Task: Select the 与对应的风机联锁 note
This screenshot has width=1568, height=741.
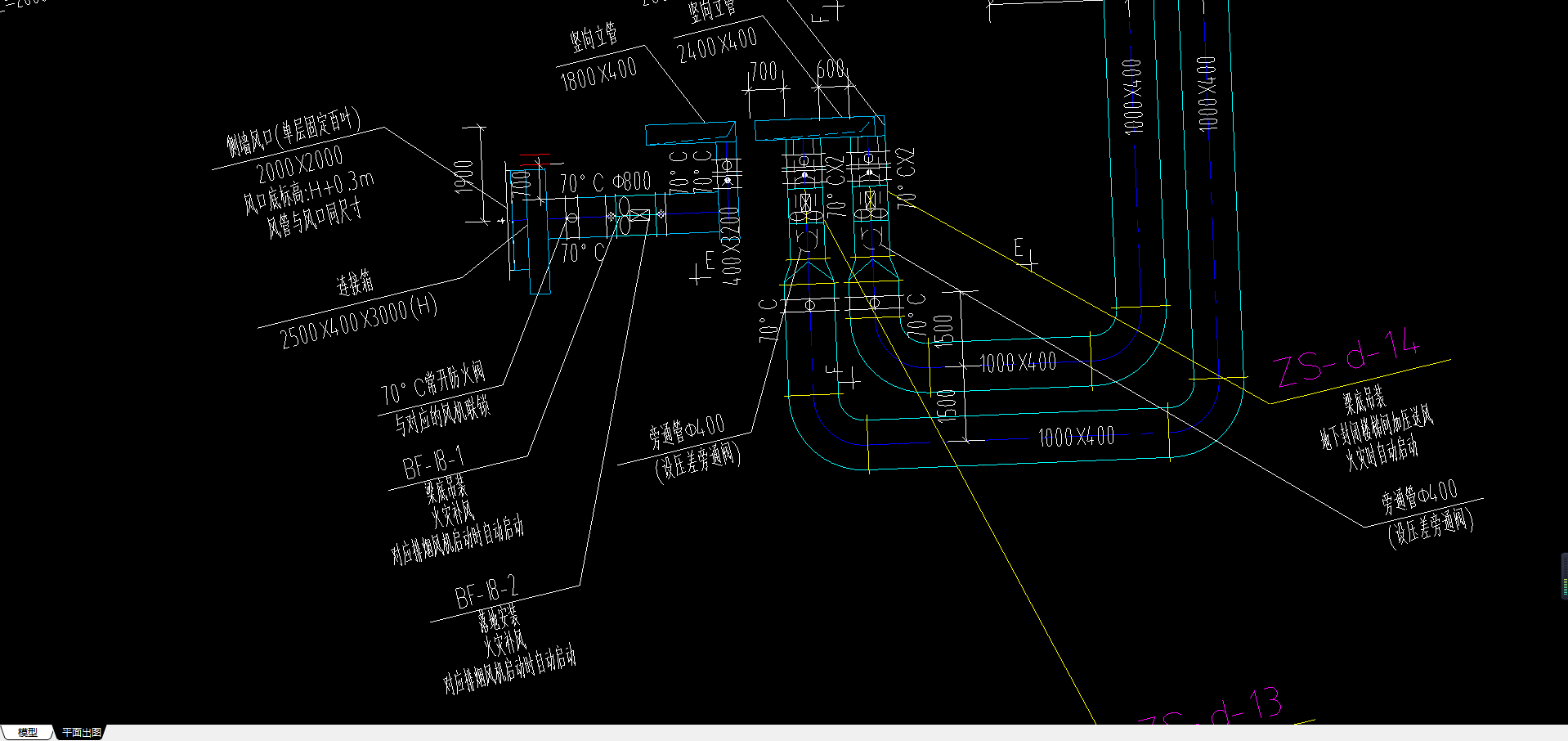Action: [x=442, y=415]
